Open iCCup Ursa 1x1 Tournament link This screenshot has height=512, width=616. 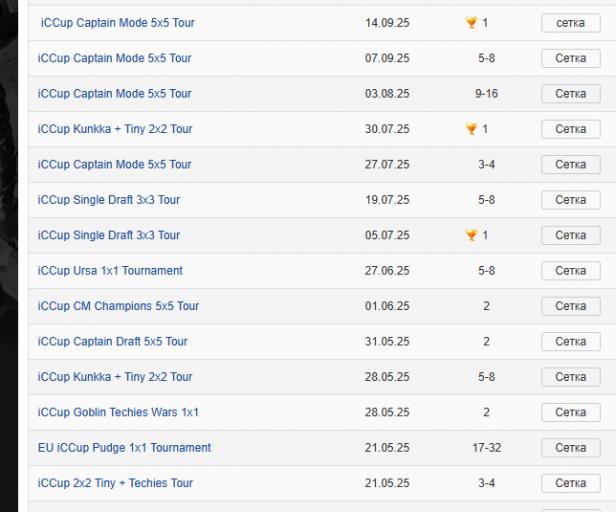(110, 271)
